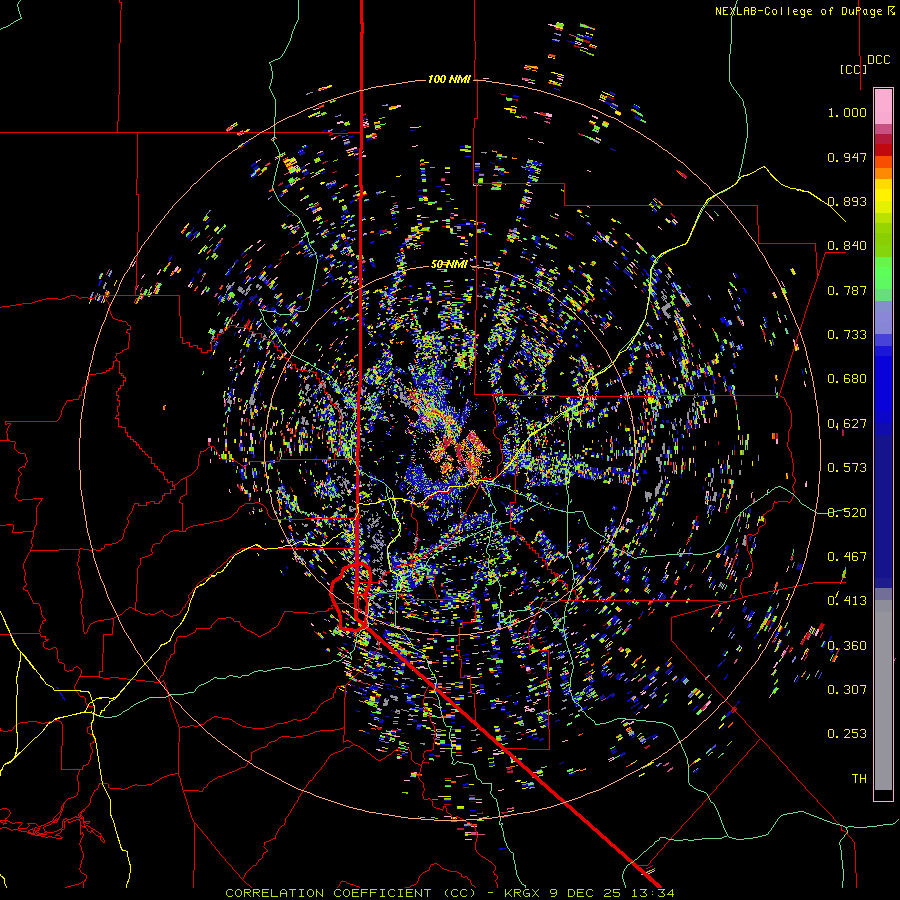Click the NEXLAB-College of DuPage credit text

click(804, 11)
